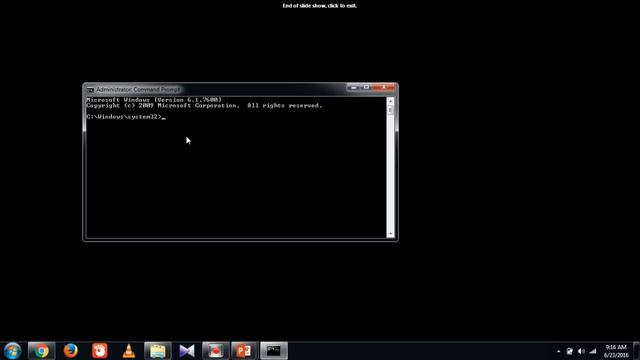Close the Command Prompt window
640x360 pixels.
point(384,87)
